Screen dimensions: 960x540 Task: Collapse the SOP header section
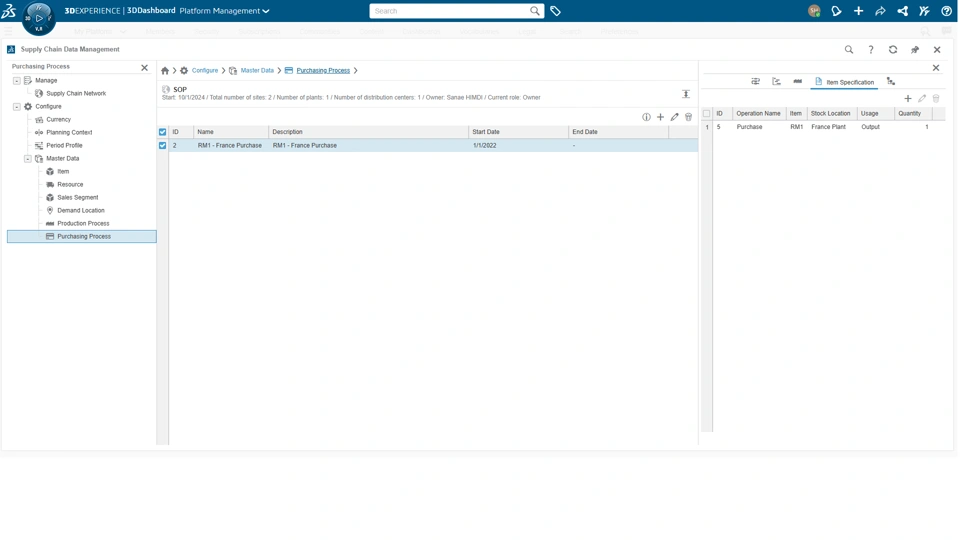tap(686, 94)
